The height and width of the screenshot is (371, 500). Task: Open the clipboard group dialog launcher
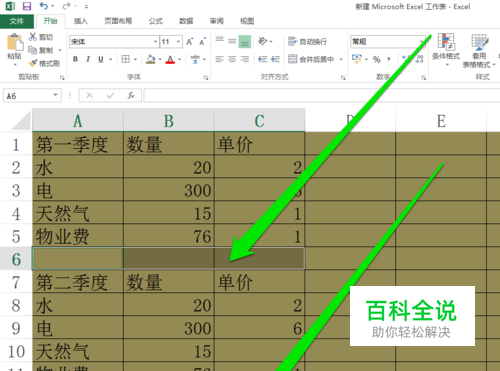click(x=62, y=78)
